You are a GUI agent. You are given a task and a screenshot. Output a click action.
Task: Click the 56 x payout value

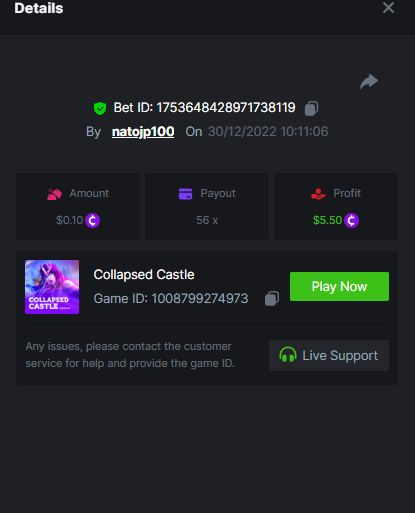[x=207, y=220]
